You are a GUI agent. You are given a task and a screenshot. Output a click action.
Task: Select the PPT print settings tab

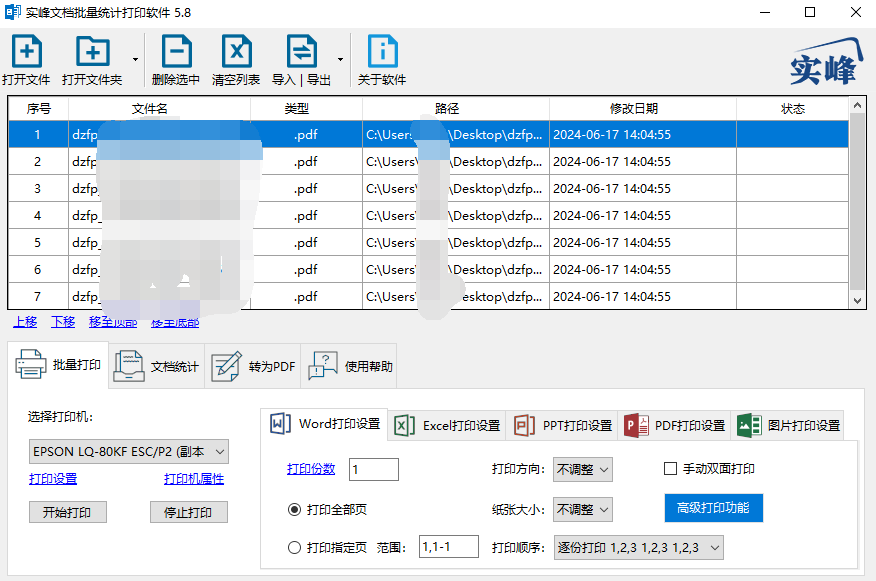[563, 426]
